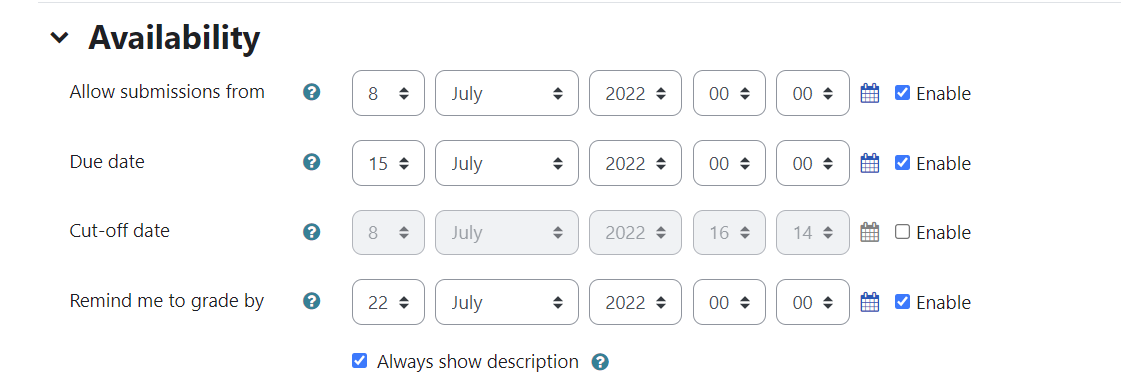Open Remind me to grade by minute dropdown

pyautogui.click(x=813, y=302)
